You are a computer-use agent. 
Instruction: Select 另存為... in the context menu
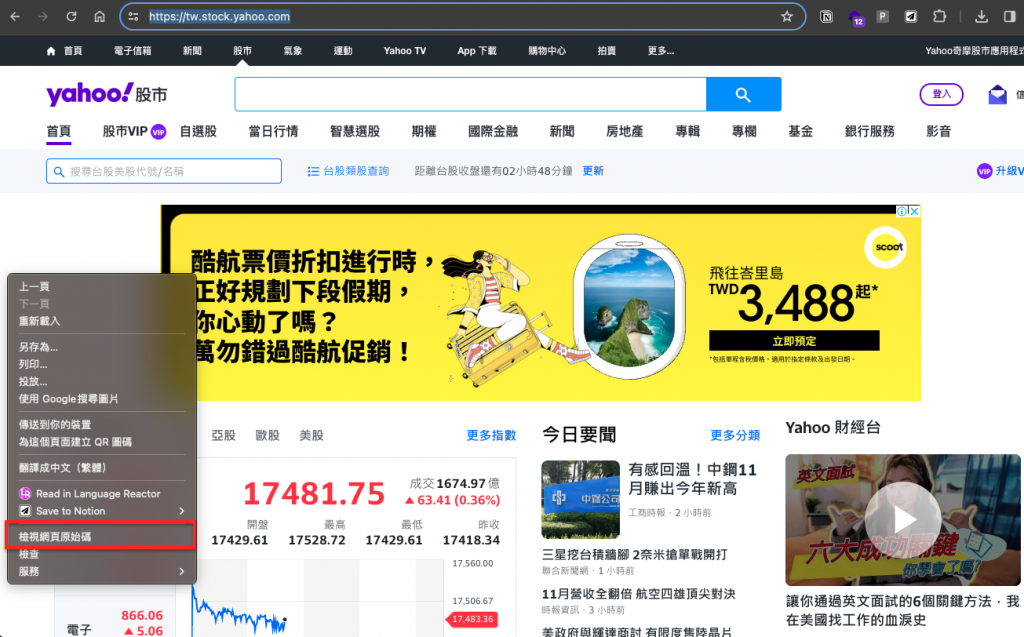point(101,347)
